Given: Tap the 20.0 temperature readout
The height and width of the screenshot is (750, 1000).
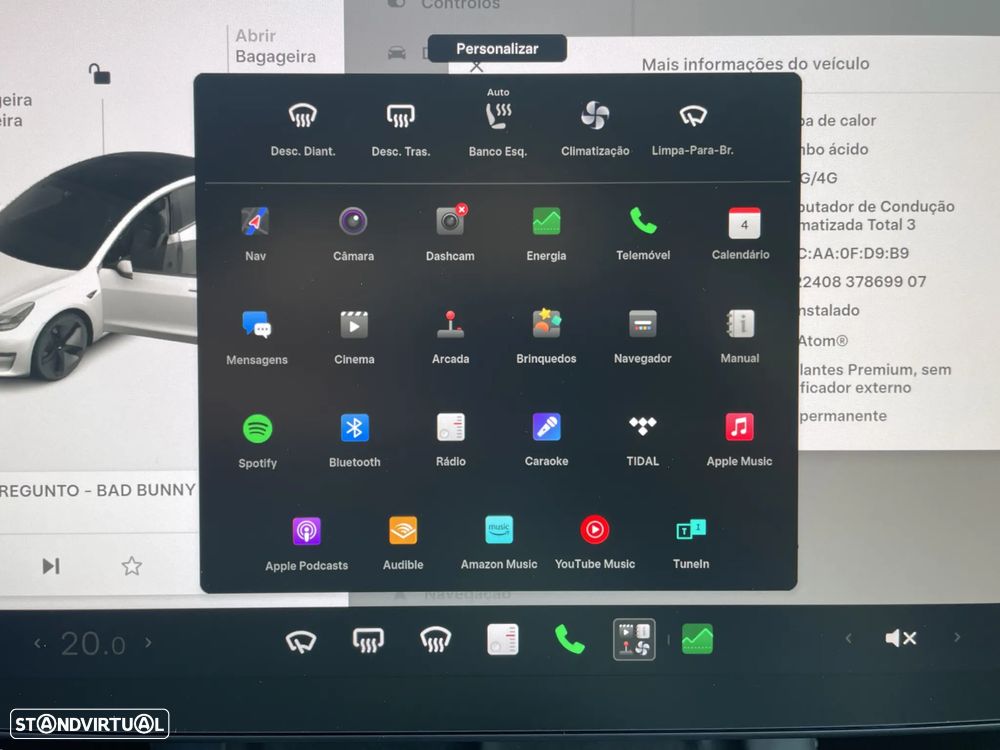Looking at the screenshot, I should pos(93,644).
